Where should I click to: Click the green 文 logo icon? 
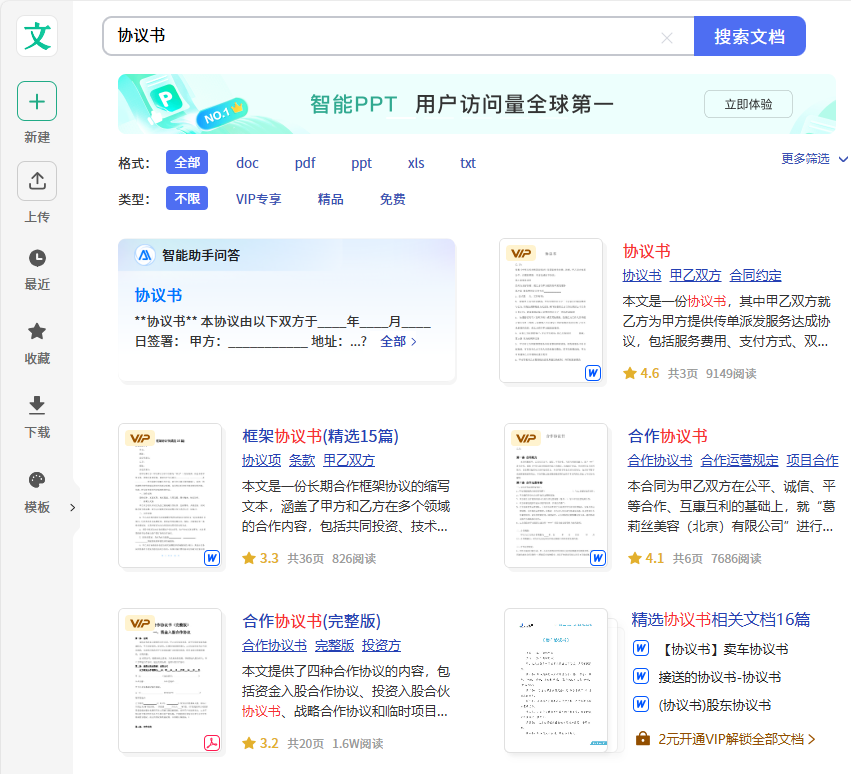tap(37, 36)
